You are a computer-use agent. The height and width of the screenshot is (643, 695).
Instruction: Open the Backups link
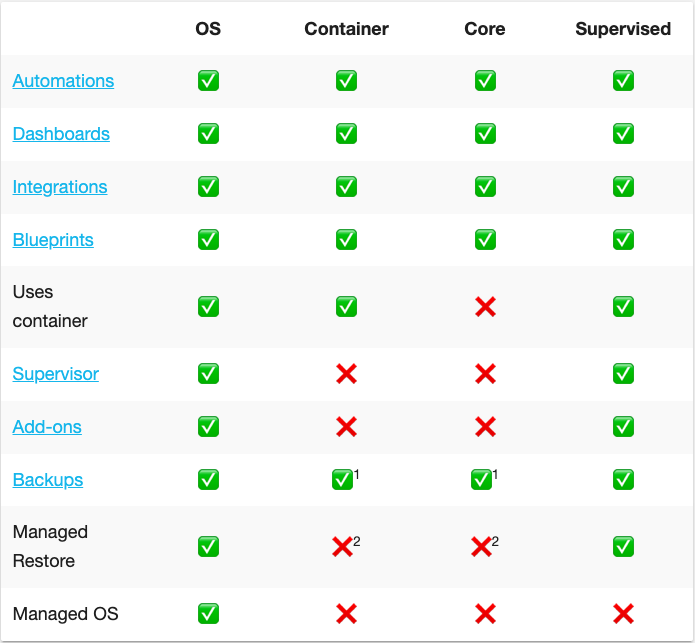pos(48,480)
